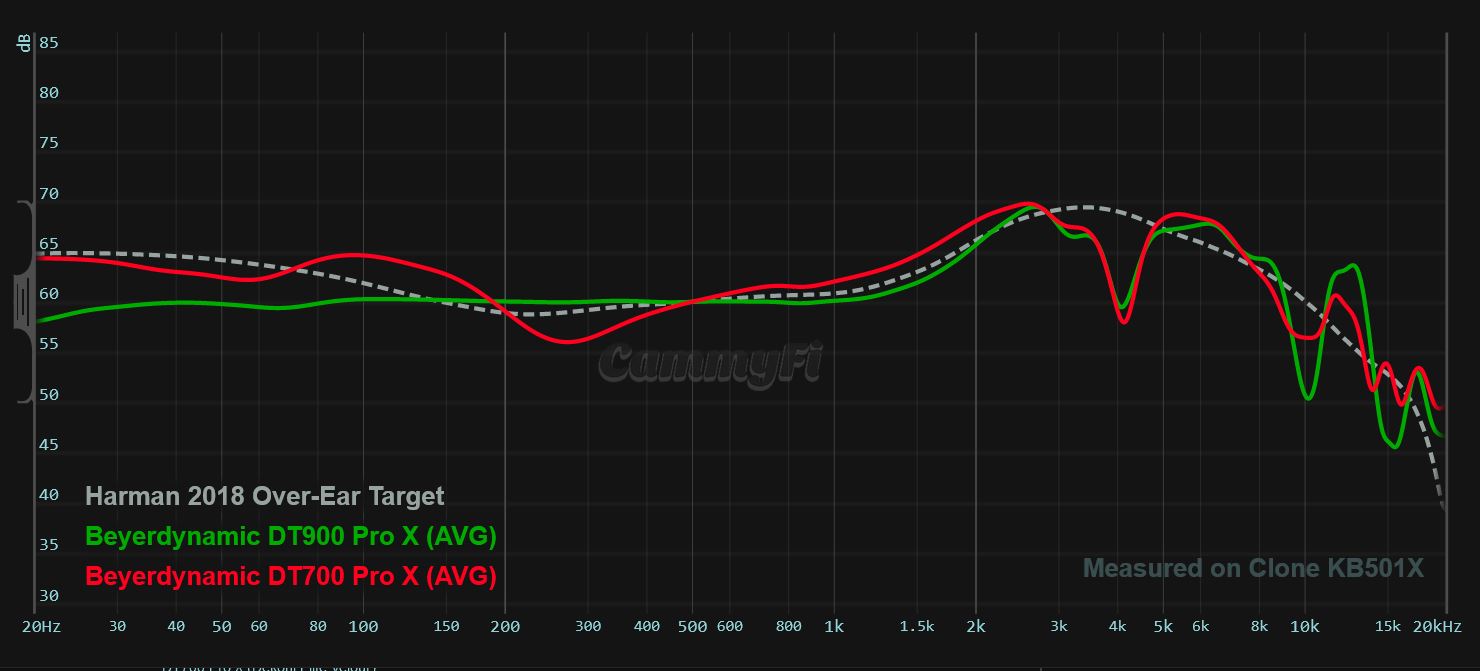Viewport: 1480px width, 671px height.
Task: Click the 85 dB axis label
Action: 48,43
